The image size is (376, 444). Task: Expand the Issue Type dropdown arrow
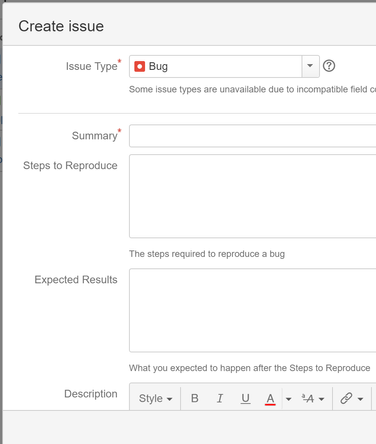(x=310, y=66)
